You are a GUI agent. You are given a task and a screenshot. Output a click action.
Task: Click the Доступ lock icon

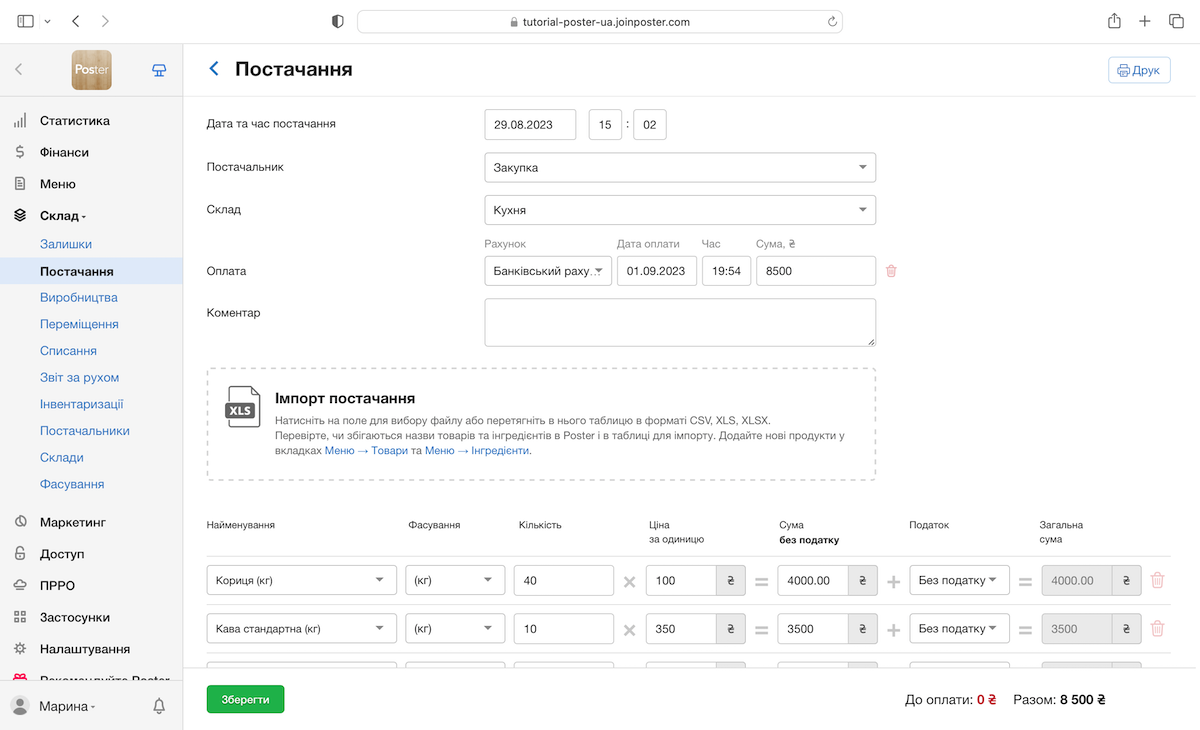tap(20, 553)
